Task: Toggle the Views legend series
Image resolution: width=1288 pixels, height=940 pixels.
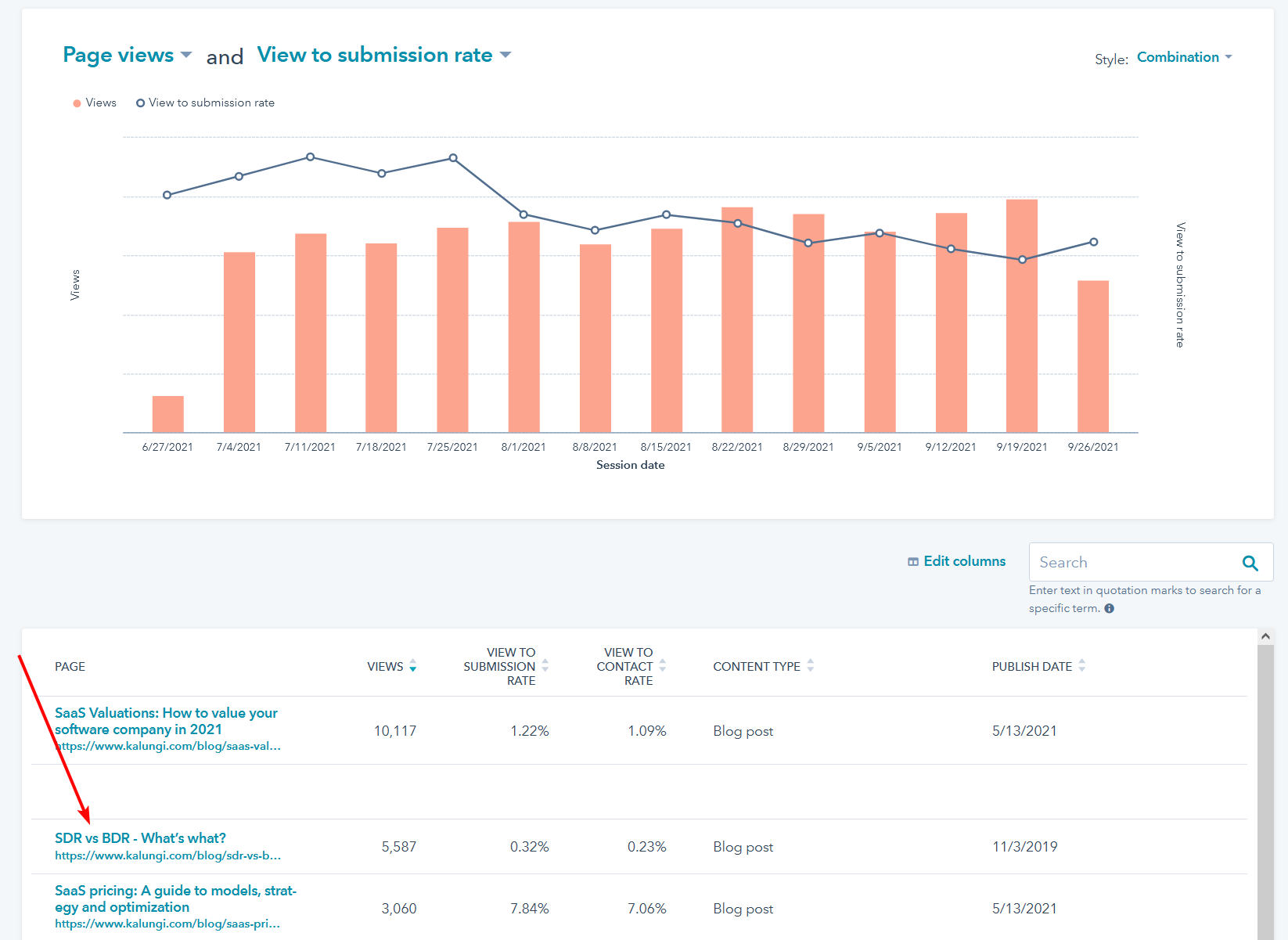Action: pos(95,103)
